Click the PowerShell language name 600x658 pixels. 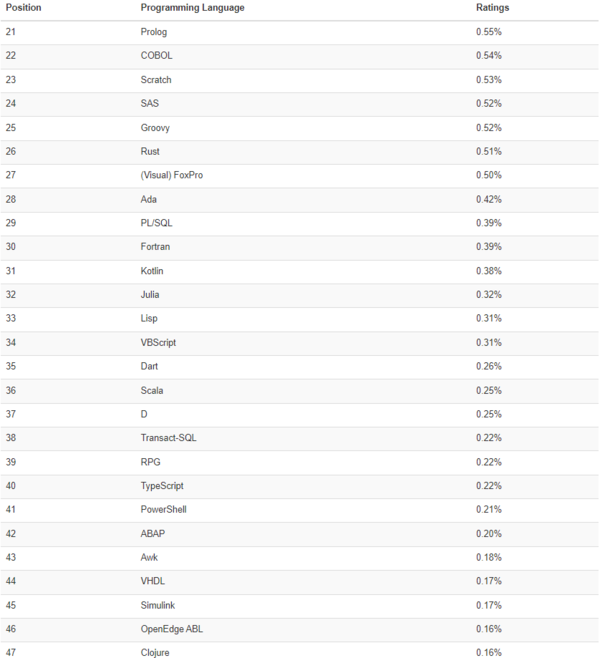(163, 510)
